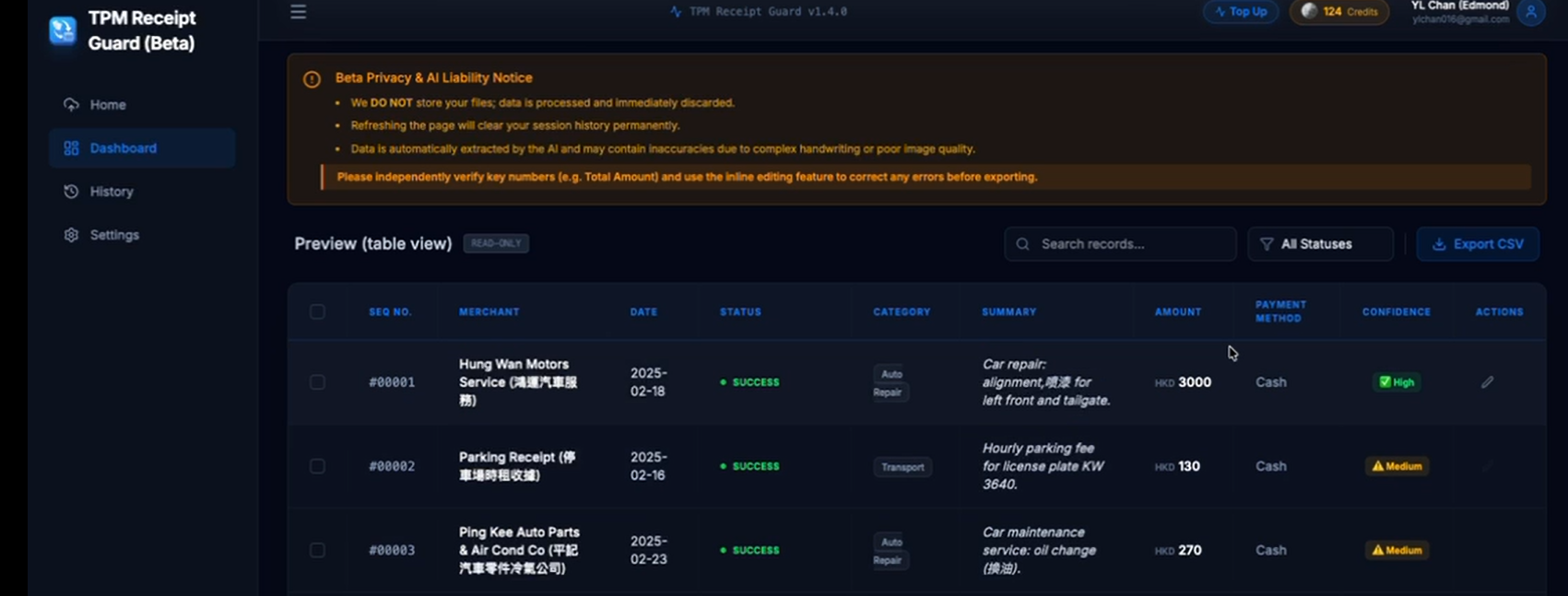
Task: Open History from the sidebar
Action: (x=112, y=192)
